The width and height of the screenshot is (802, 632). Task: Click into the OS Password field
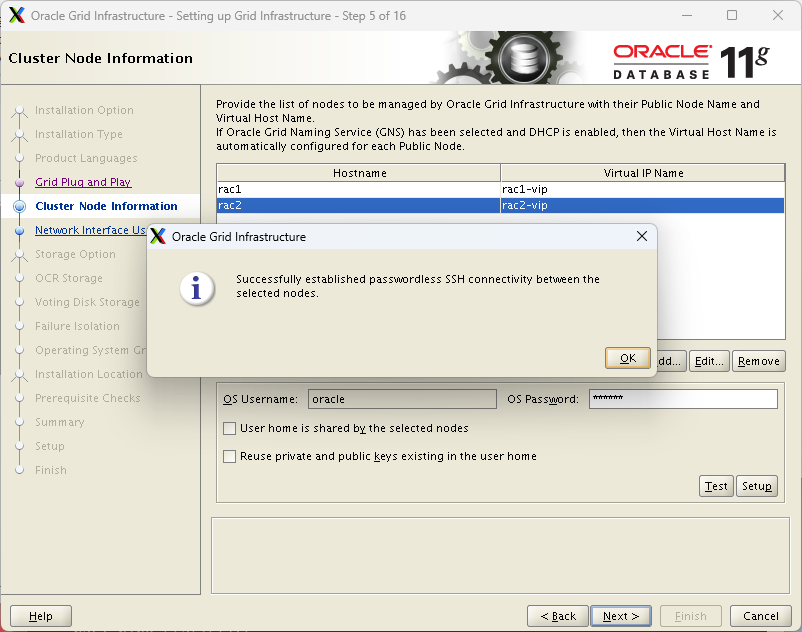[683, 399]
